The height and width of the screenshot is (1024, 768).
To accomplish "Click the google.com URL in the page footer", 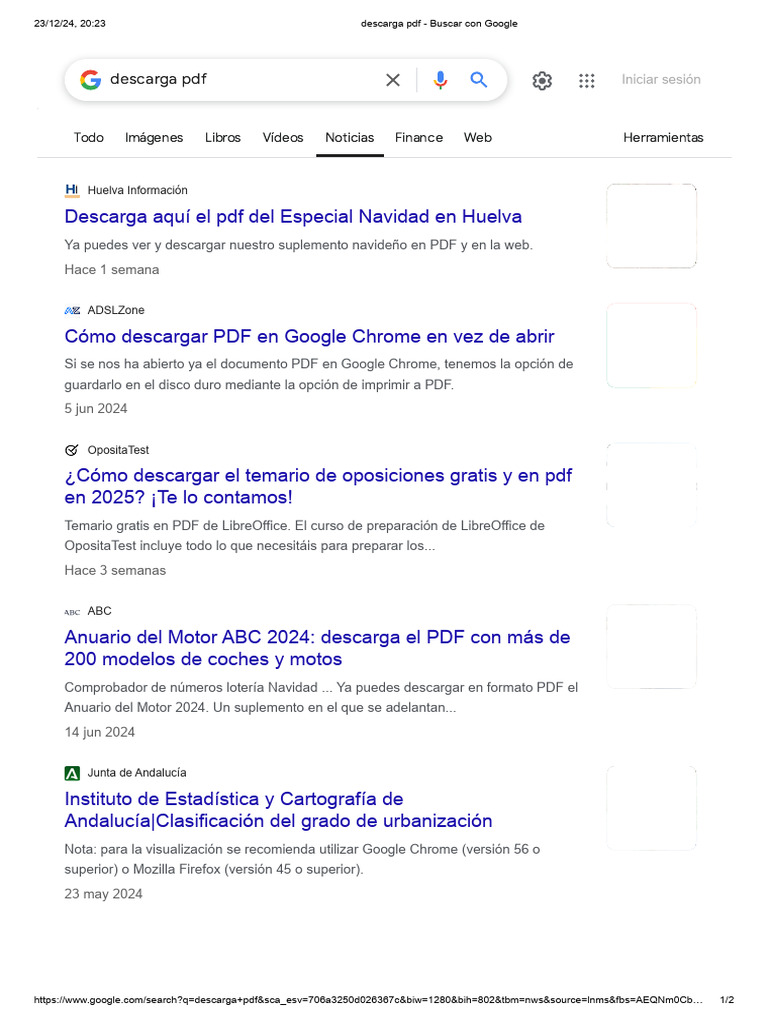I will coord(368,1000).
